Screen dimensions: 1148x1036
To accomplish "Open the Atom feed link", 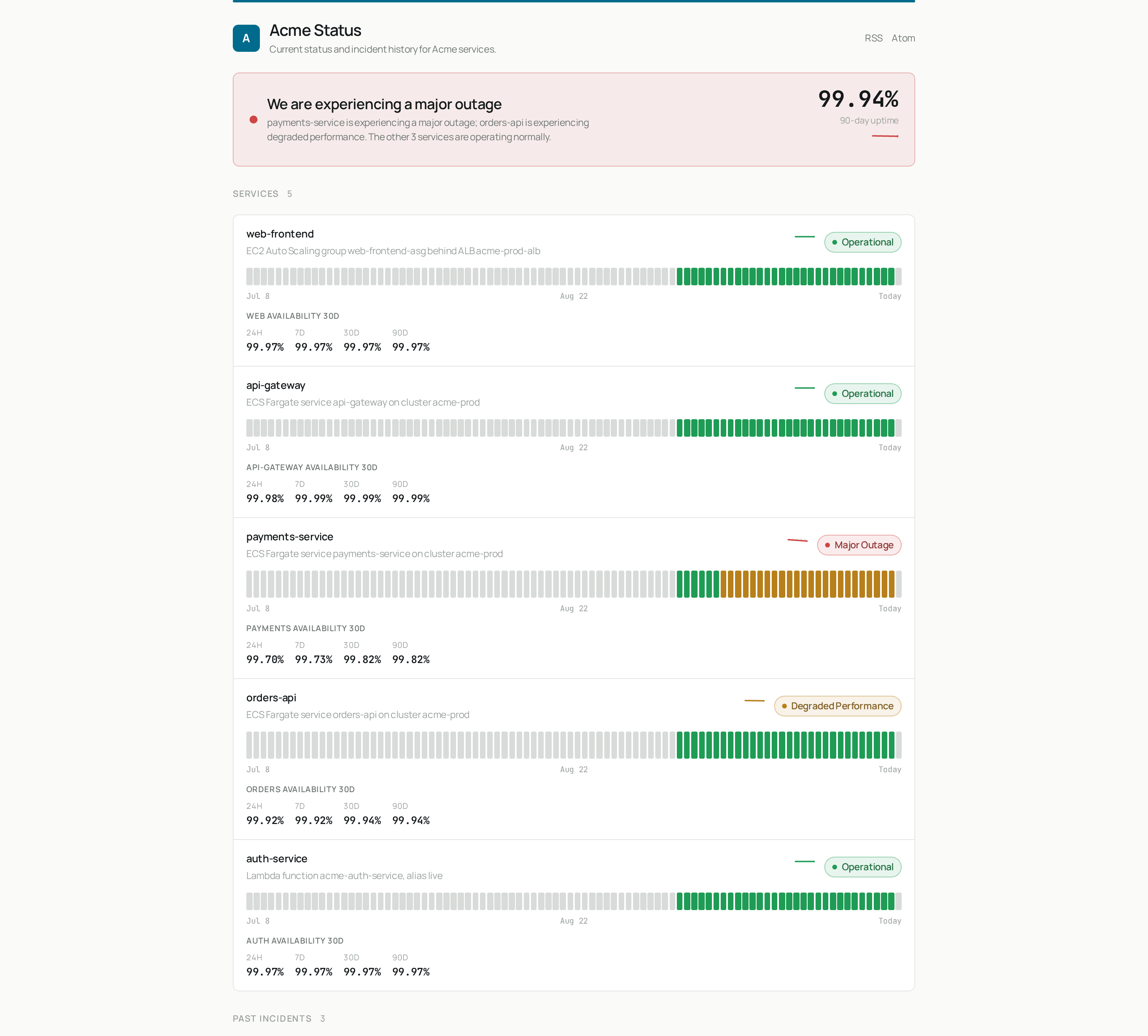I will (x=902, y=38).
